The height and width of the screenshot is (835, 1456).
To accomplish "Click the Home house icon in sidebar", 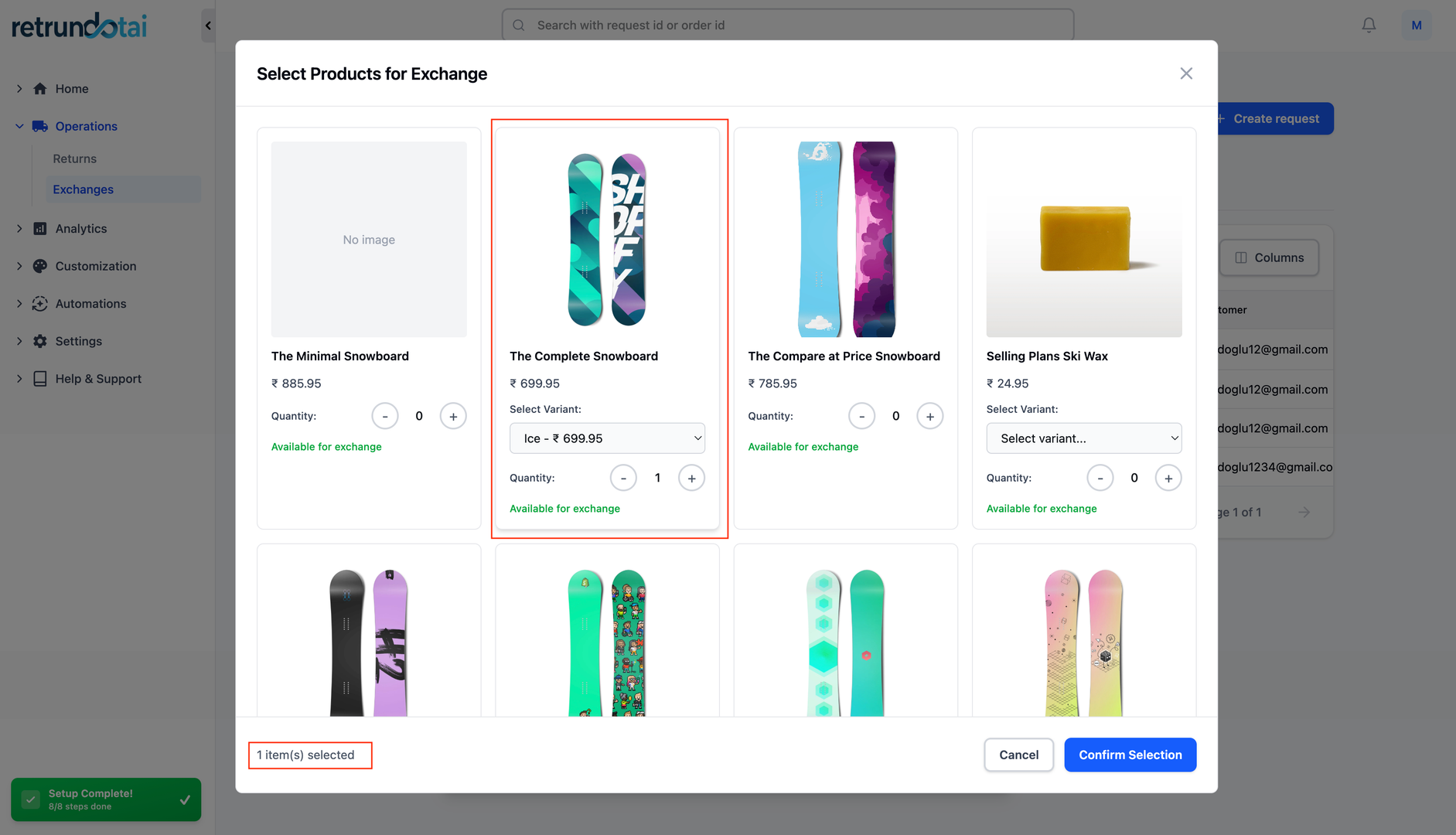I will coord(40,89).
